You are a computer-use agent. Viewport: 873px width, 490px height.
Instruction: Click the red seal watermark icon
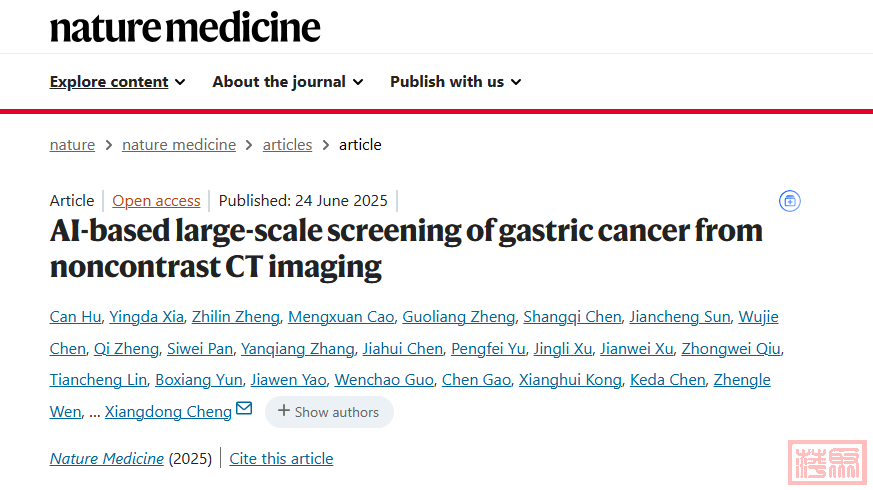pyautogui.click(x=826, y=462)
